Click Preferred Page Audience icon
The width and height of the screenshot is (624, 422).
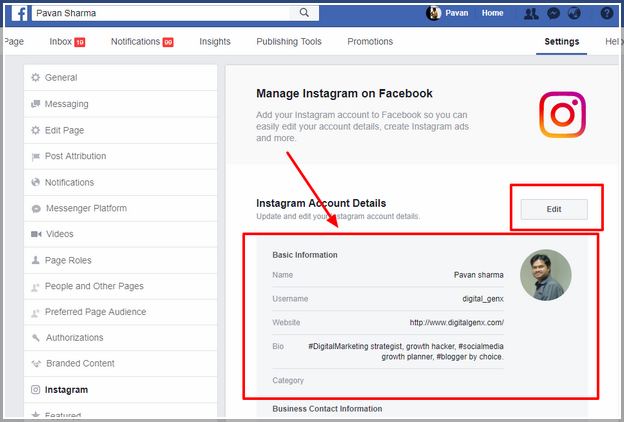35,313
